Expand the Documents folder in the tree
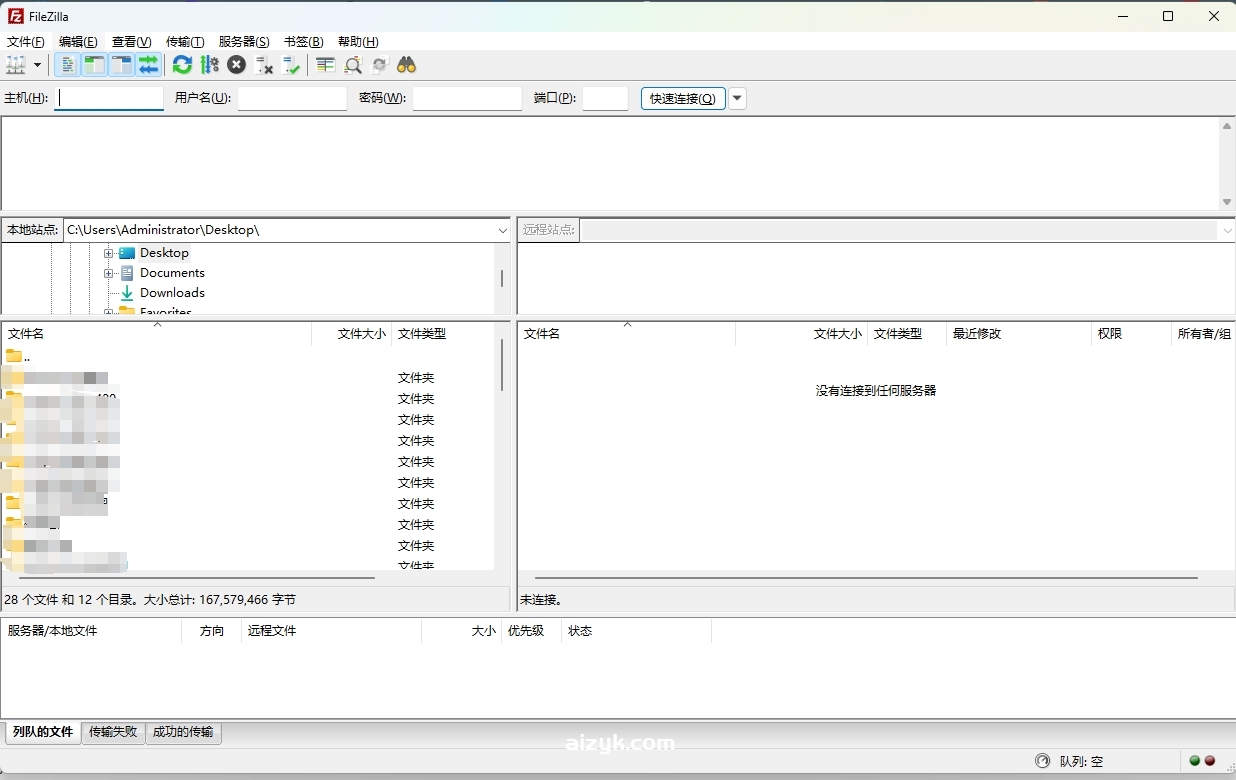This screenshot has width=1236, height=780. 108,272
